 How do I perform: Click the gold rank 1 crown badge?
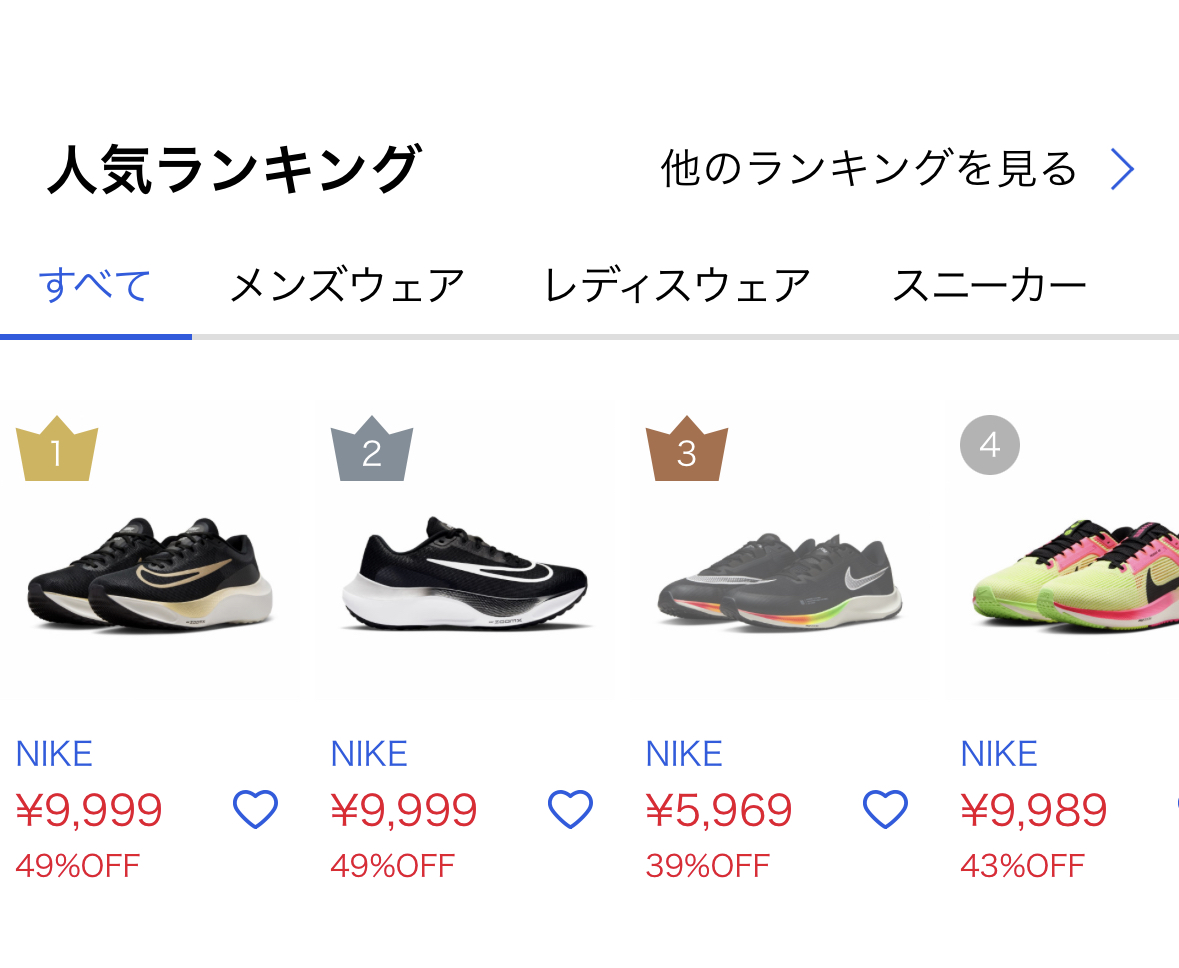(x=56, y=450)
